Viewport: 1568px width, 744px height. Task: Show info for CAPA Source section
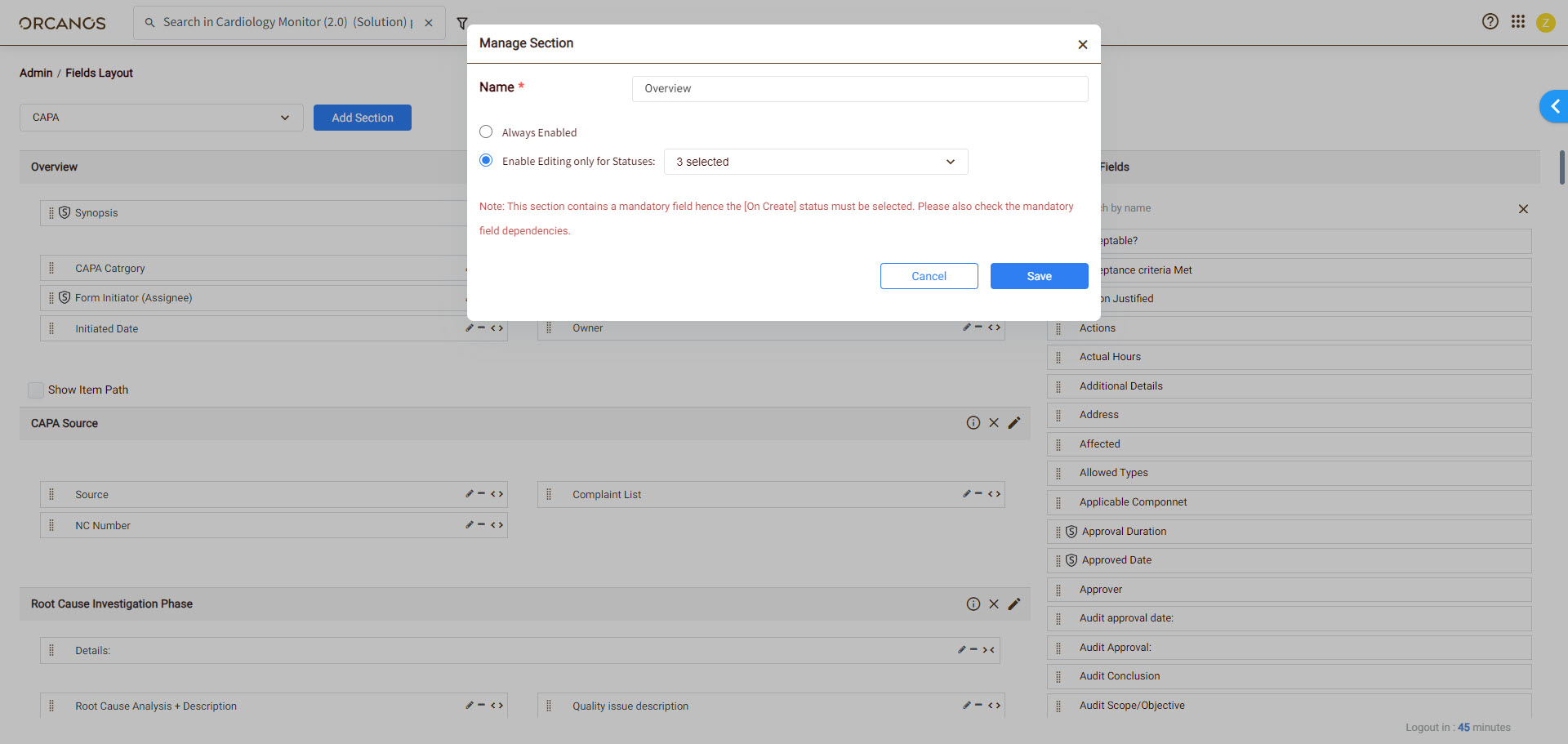[x=973, y=423]
